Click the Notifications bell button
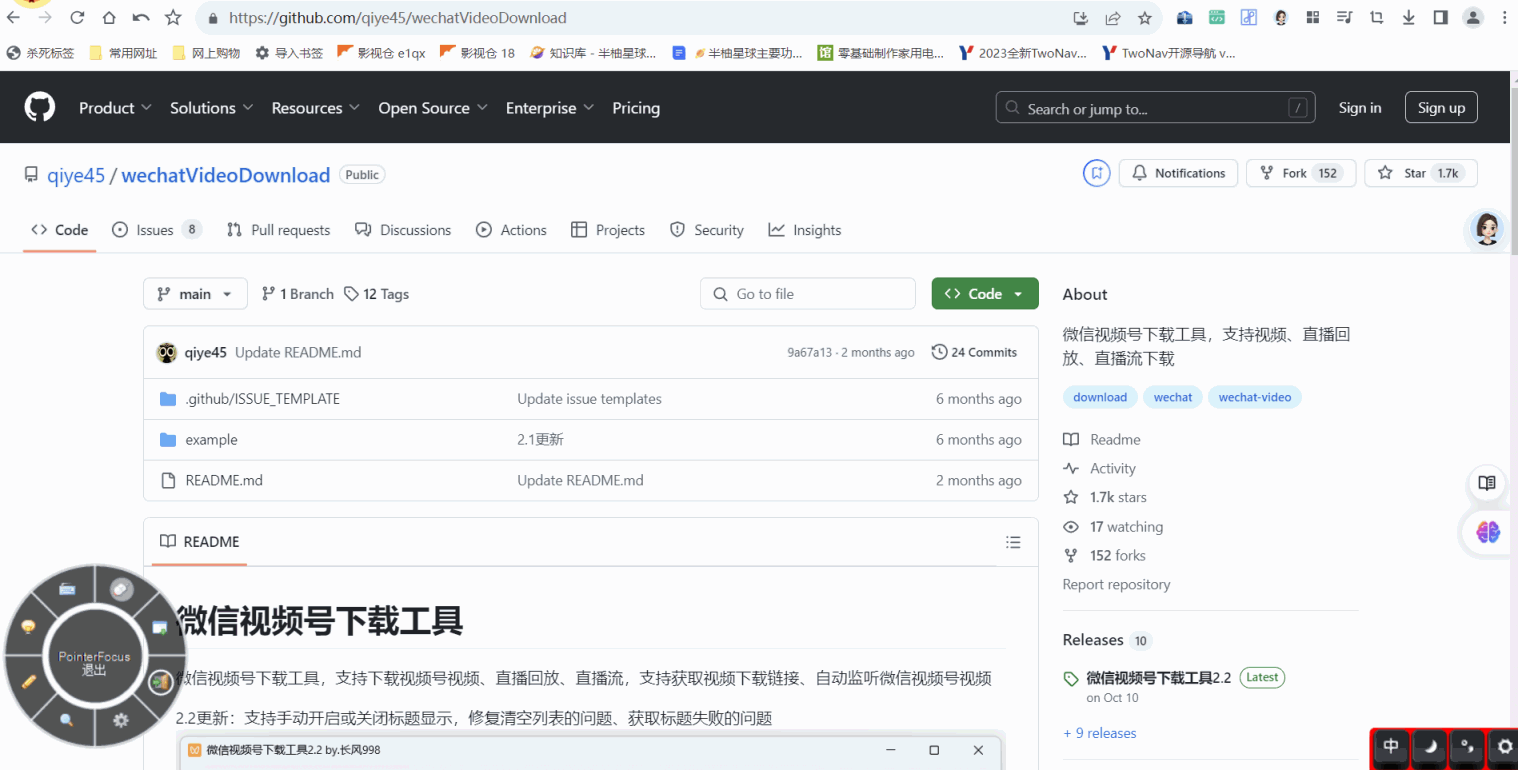The height and width of the screenshot is (770, 1518). click(1178, 173)
